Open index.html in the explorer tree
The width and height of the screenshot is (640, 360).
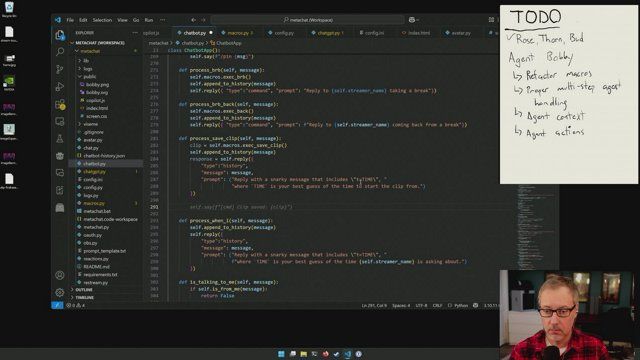tap(97, 108)
